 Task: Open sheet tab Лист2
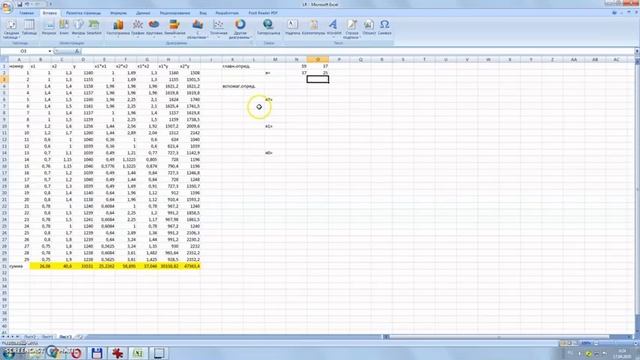tap(30, 337)
